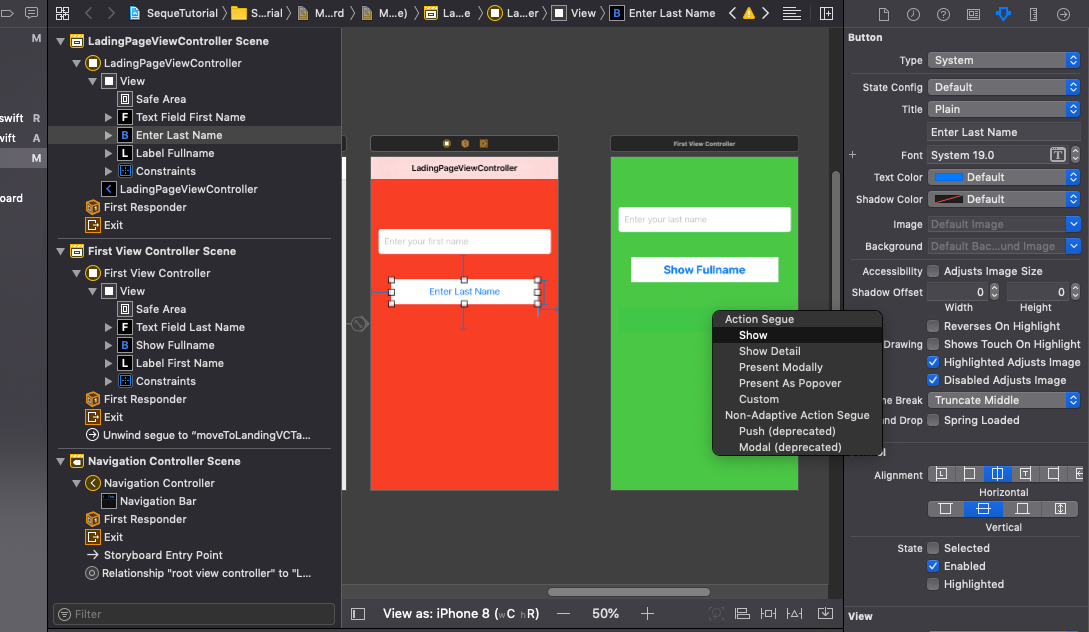This screenshot has height=632, width=1089.
Task: Enable the Highlighted state checkbox
Action: click(x=933, y=584)
